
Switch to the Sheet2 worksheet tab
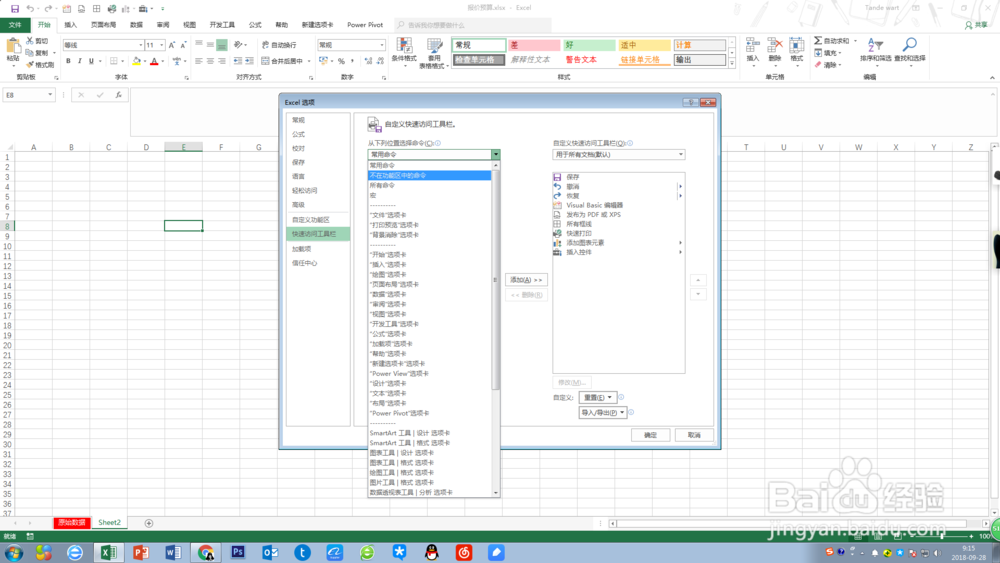[109, 523]
